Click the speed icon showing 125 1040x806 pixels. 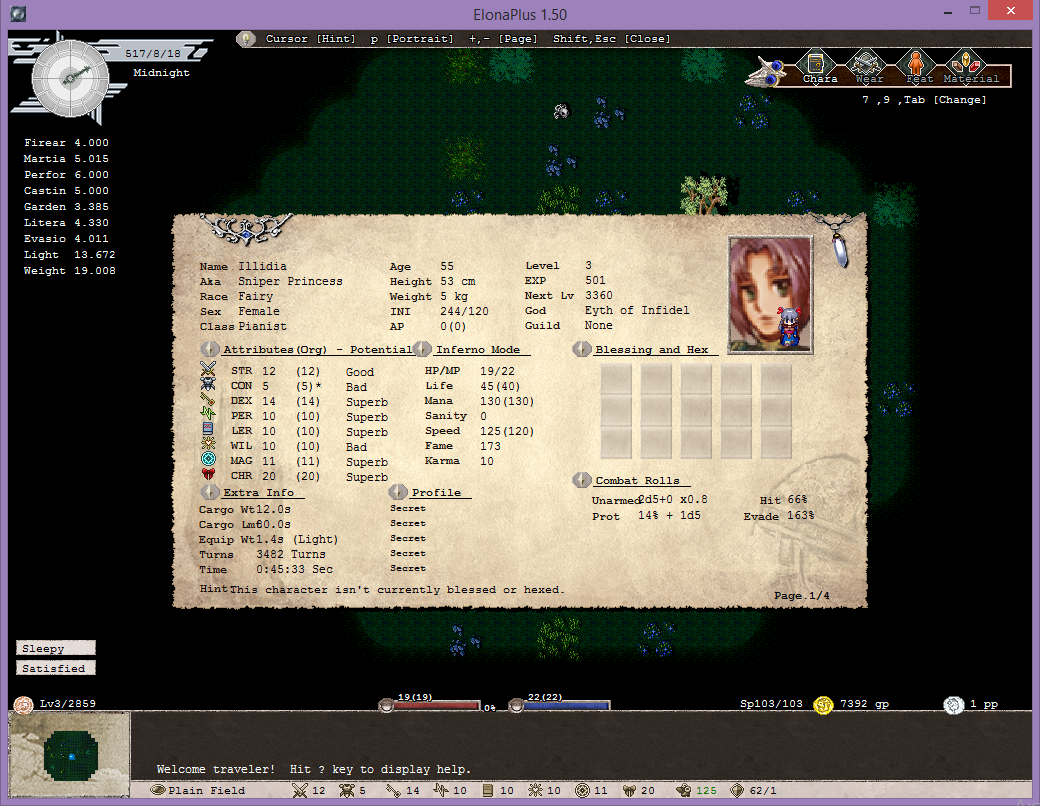coord(683,790)
